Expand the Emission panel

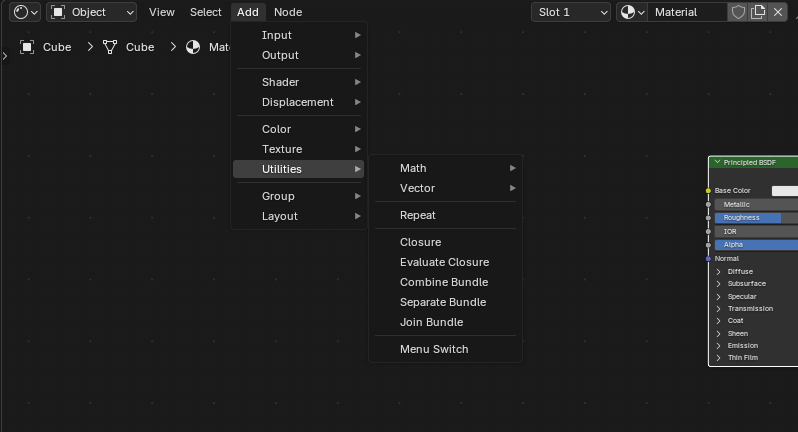pyautogui.click(x=718, y=346)
